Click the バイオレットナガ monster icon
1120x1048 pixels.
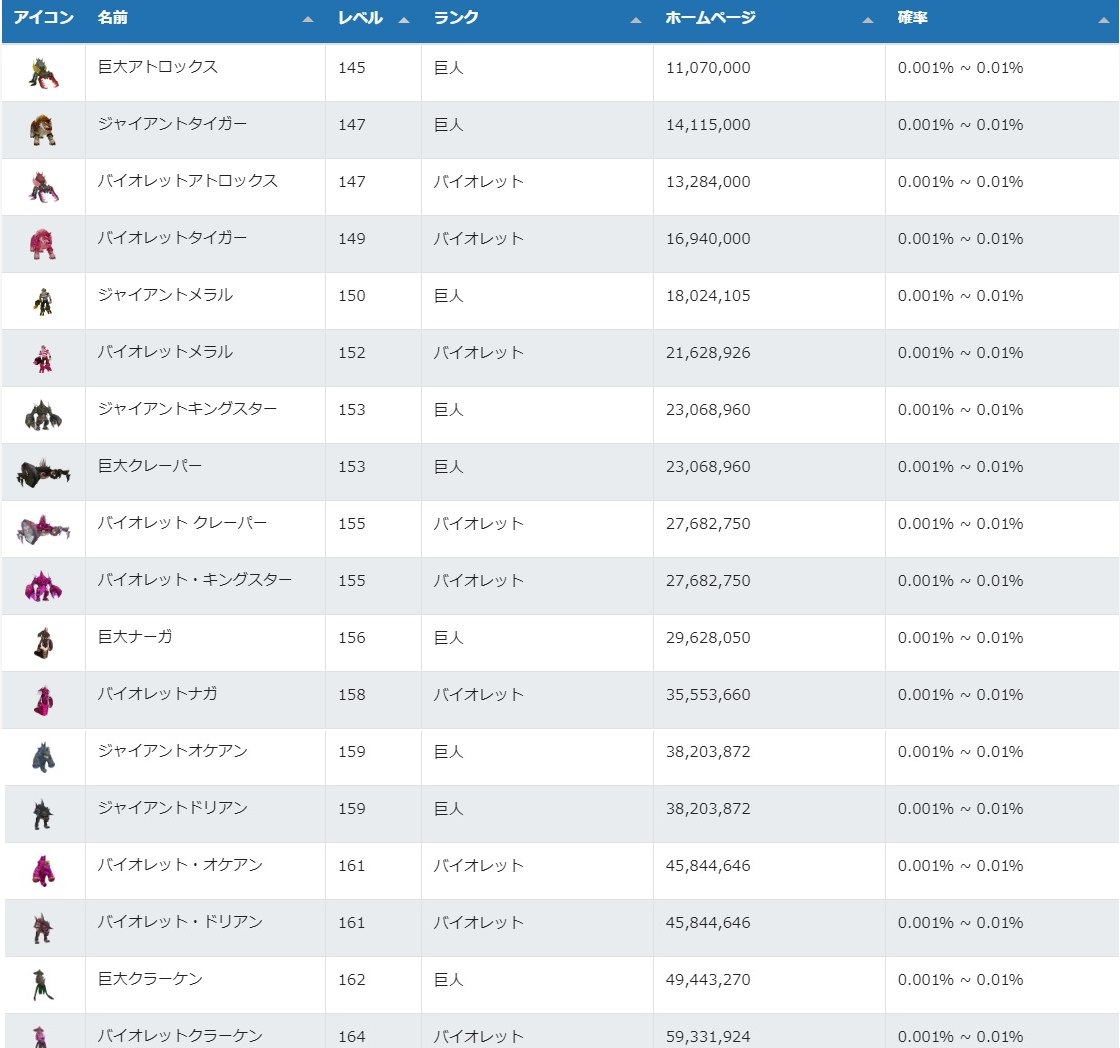click(43, 701)
